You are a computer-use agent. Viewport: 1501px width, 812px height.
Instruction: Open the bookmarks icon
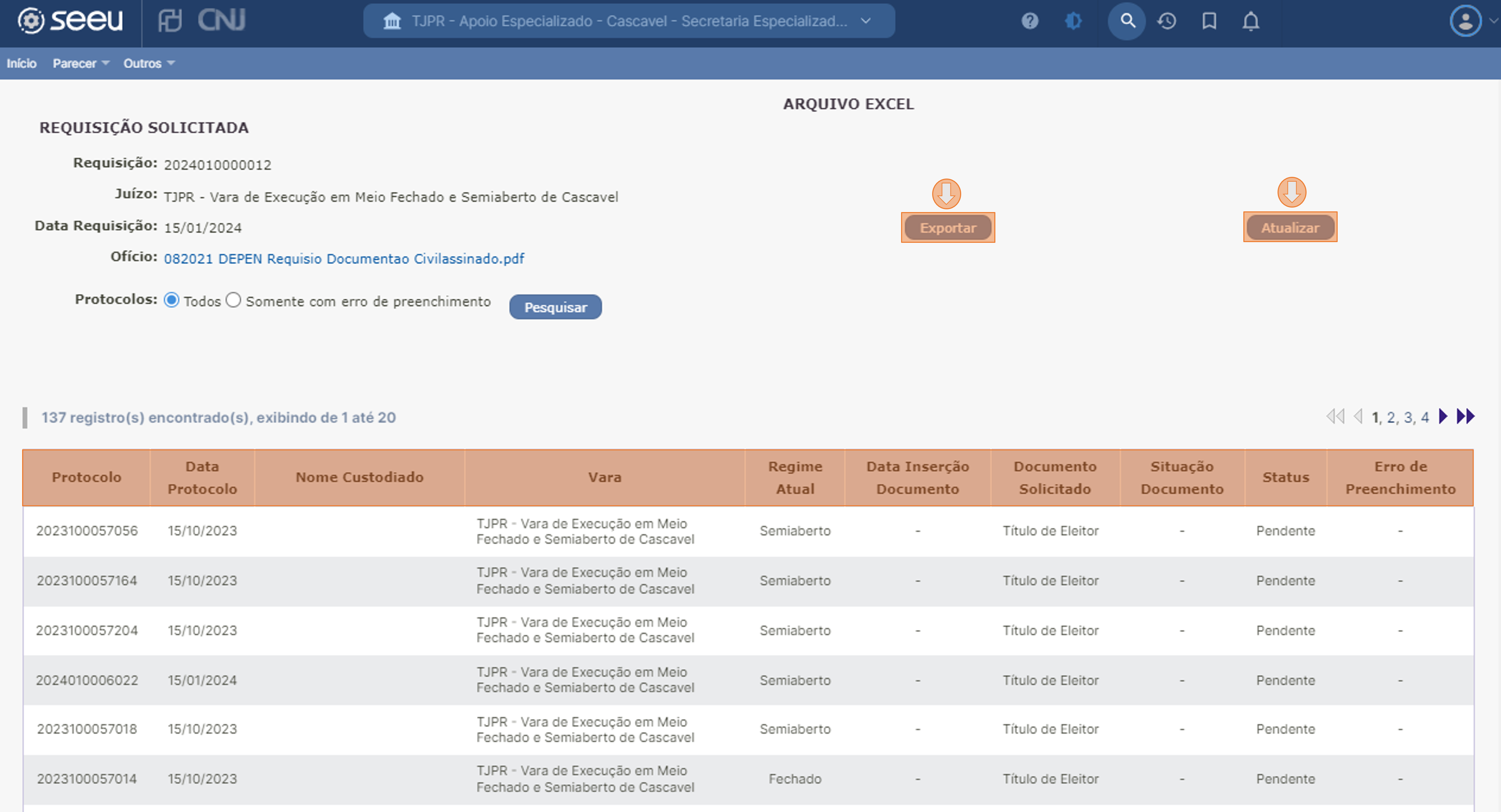(x=1209, y=21)
